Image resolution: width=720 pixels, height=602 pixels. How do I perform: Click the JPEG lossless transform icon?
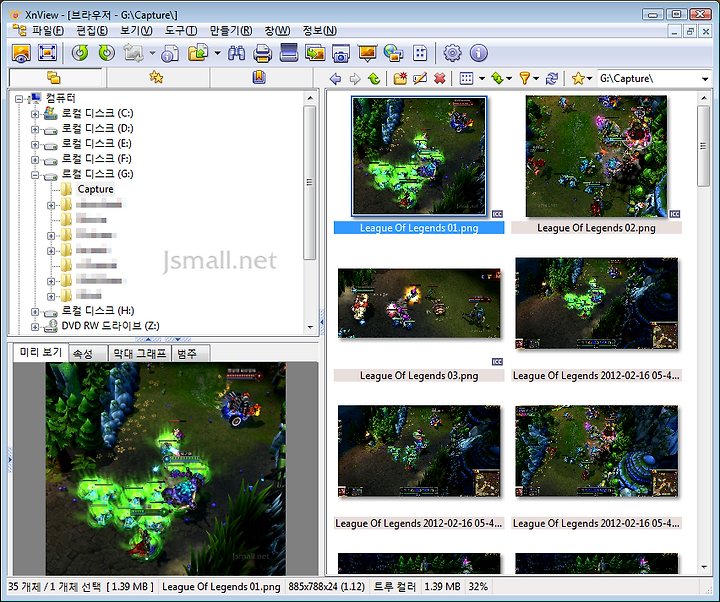133,53
